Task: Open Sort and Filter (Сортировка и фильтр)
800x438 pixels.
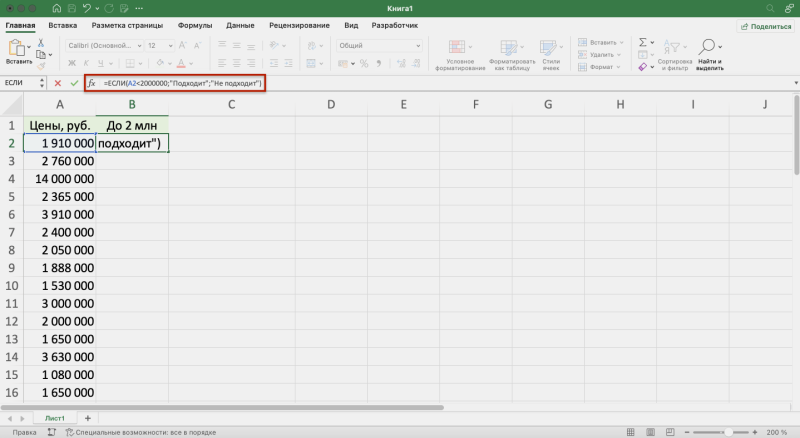Action: (x=674, y=55)
